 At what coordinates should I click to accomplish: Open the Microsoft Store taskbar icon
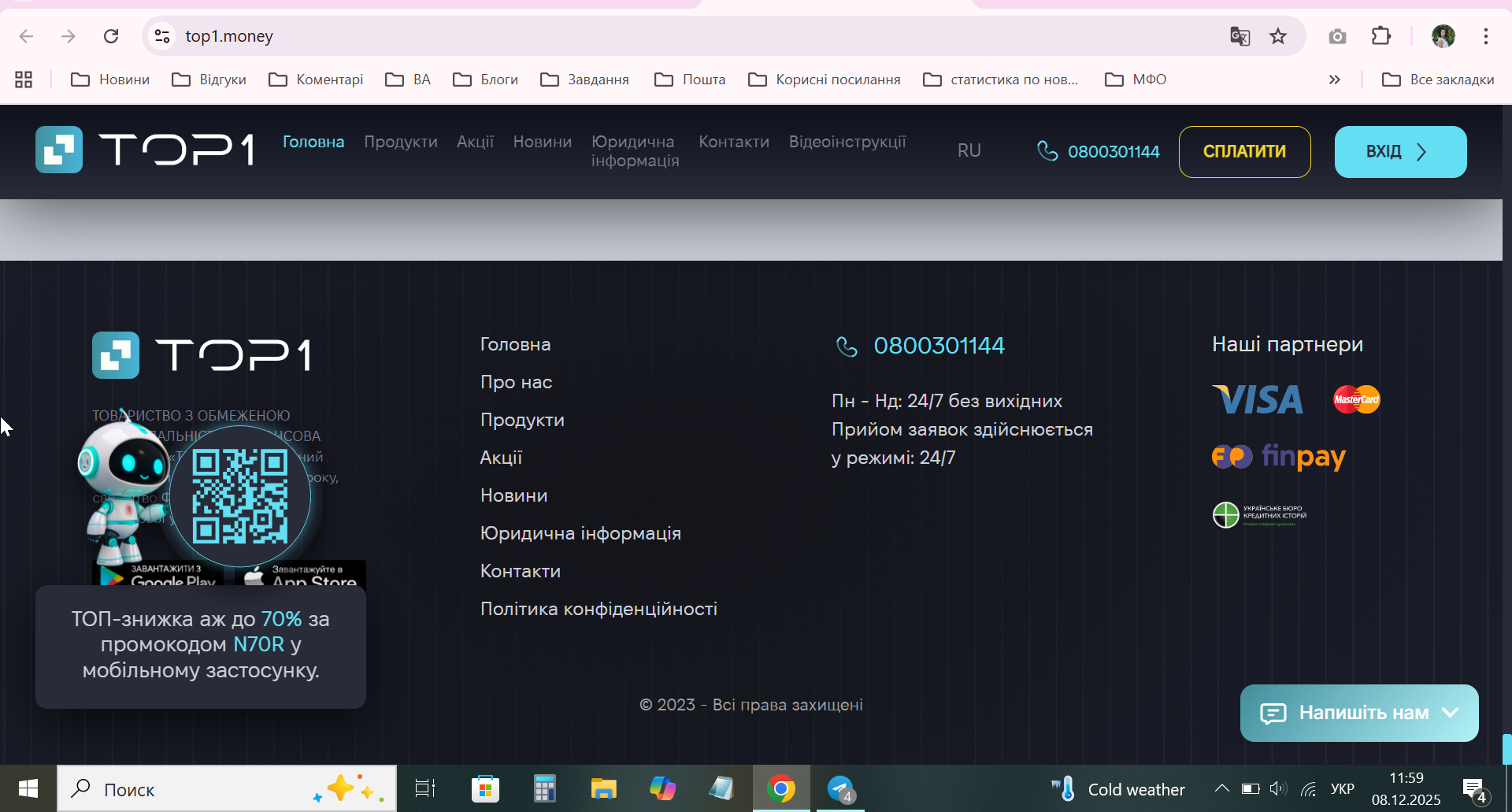(x=485, y=788)
